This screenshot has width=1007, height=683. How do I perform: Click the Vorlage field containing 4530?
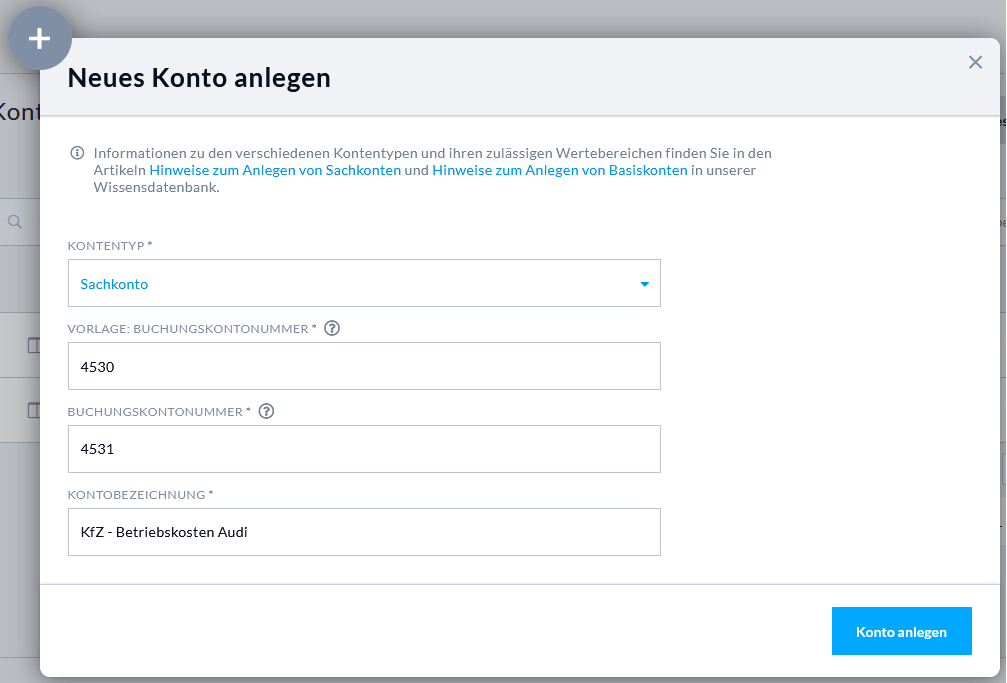click(x=363, y=366)
